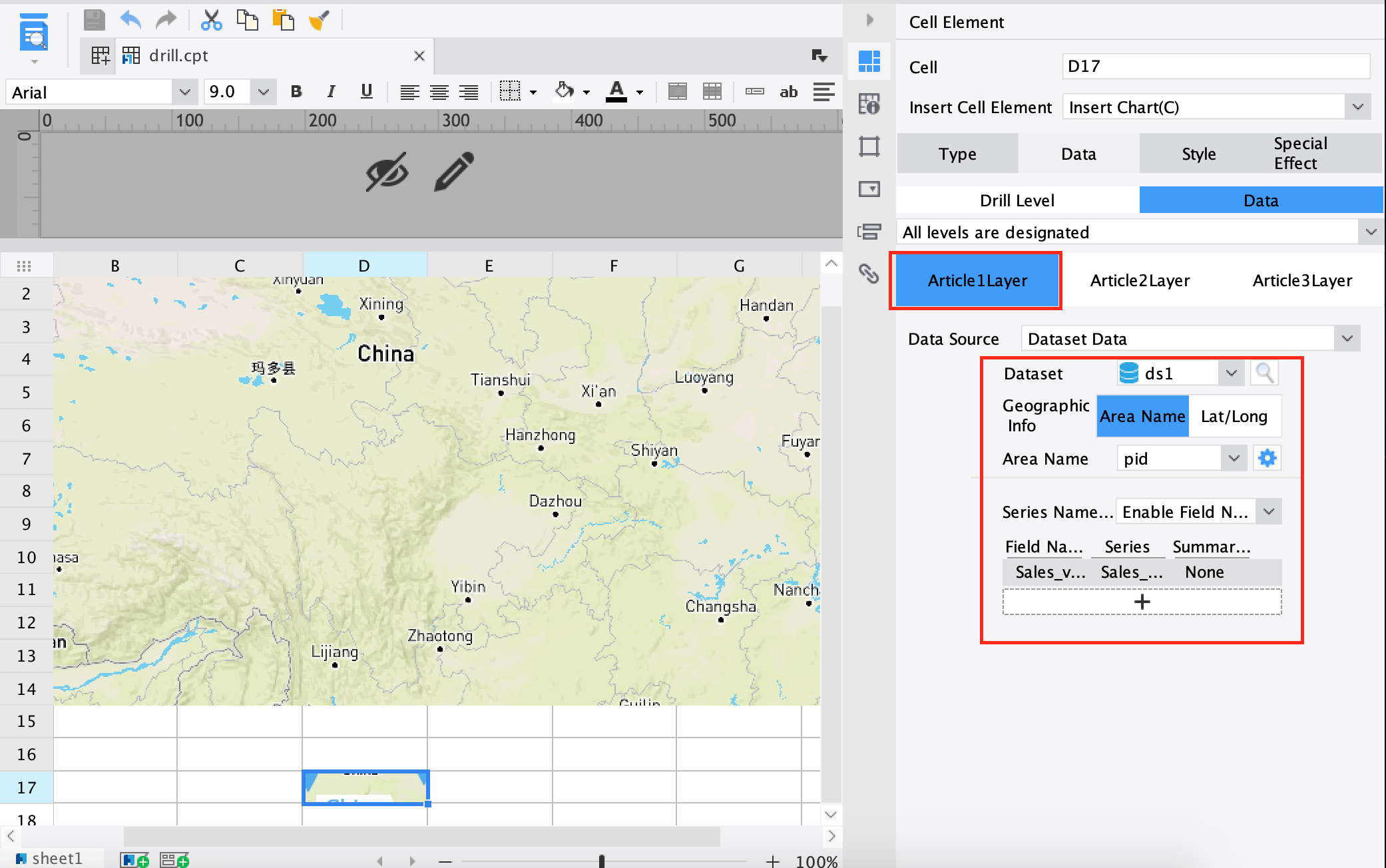Open the font size dropdown showing 9.0
The height and width of the screenshot is (868, 1386).
pos(264,92)
